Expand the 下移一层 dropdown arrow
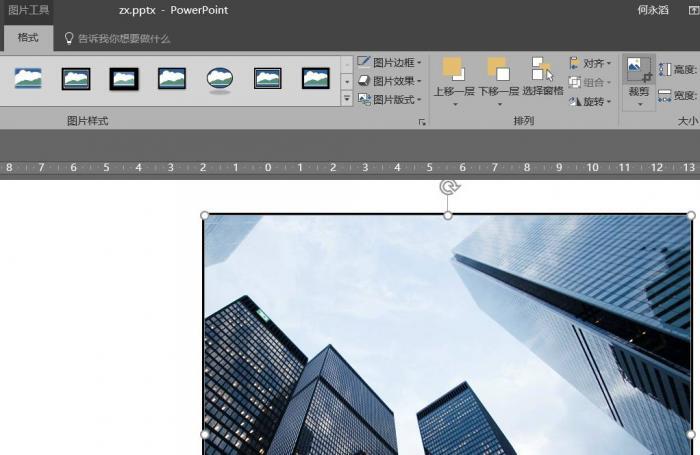700x455 pixels. coord(500,104)
